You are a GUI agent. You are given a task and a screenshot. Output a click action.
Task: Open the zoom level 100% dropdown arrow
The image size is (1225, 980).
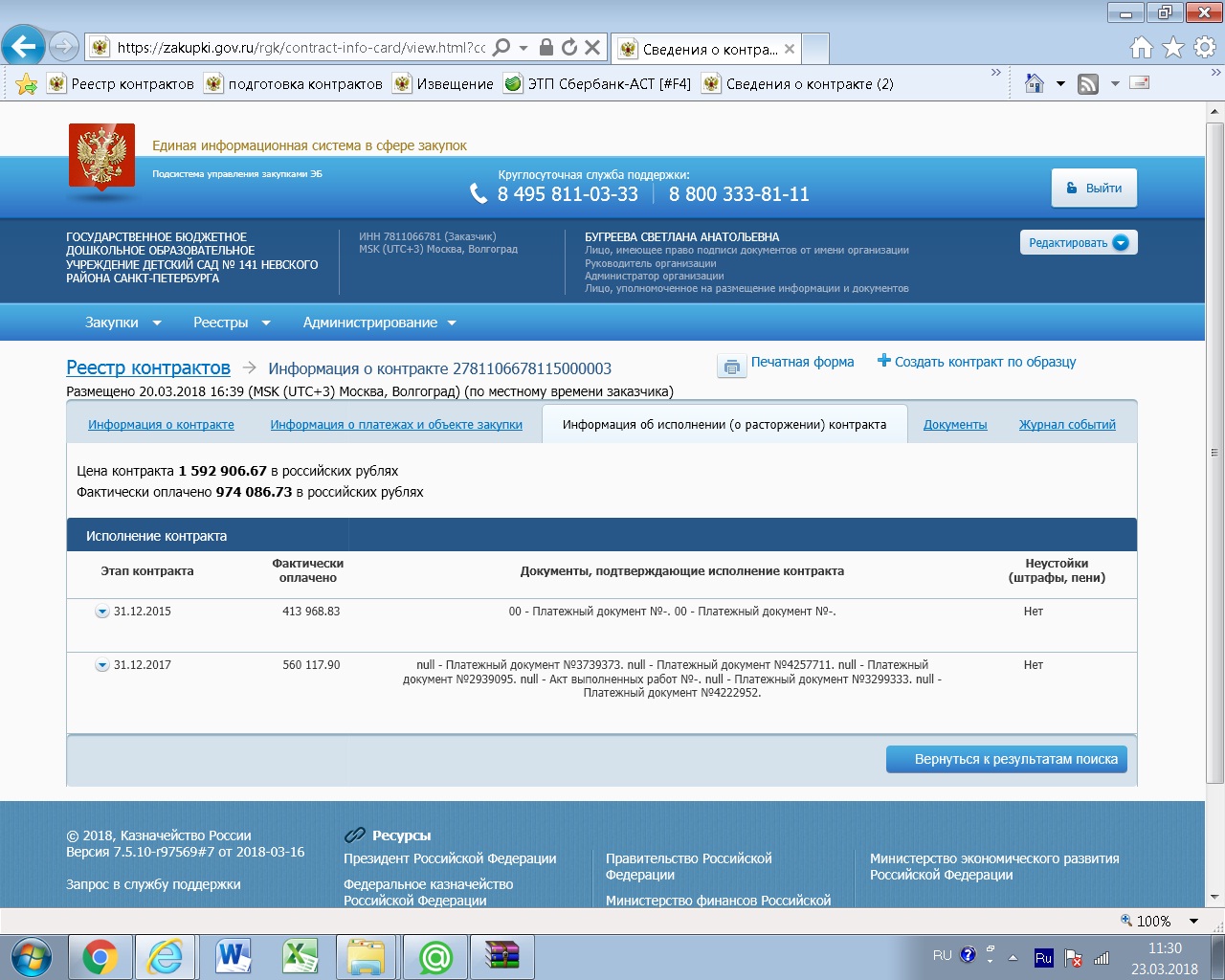pos(1193,921)
